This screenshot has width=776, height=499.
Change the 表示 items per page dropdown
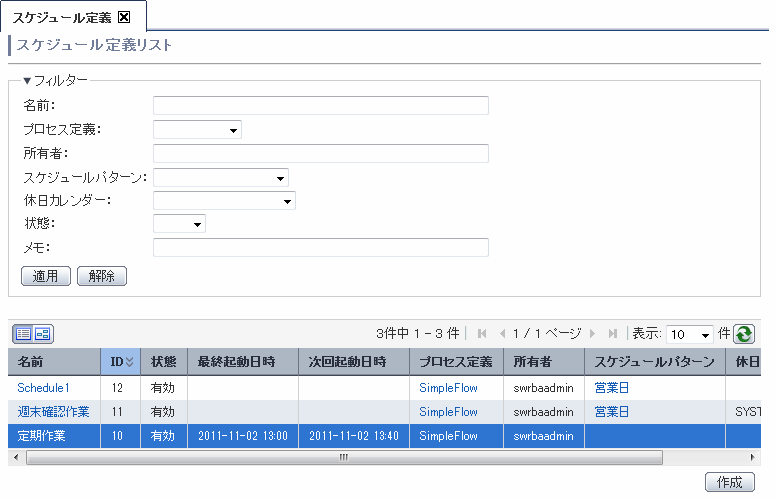[690, 334]
